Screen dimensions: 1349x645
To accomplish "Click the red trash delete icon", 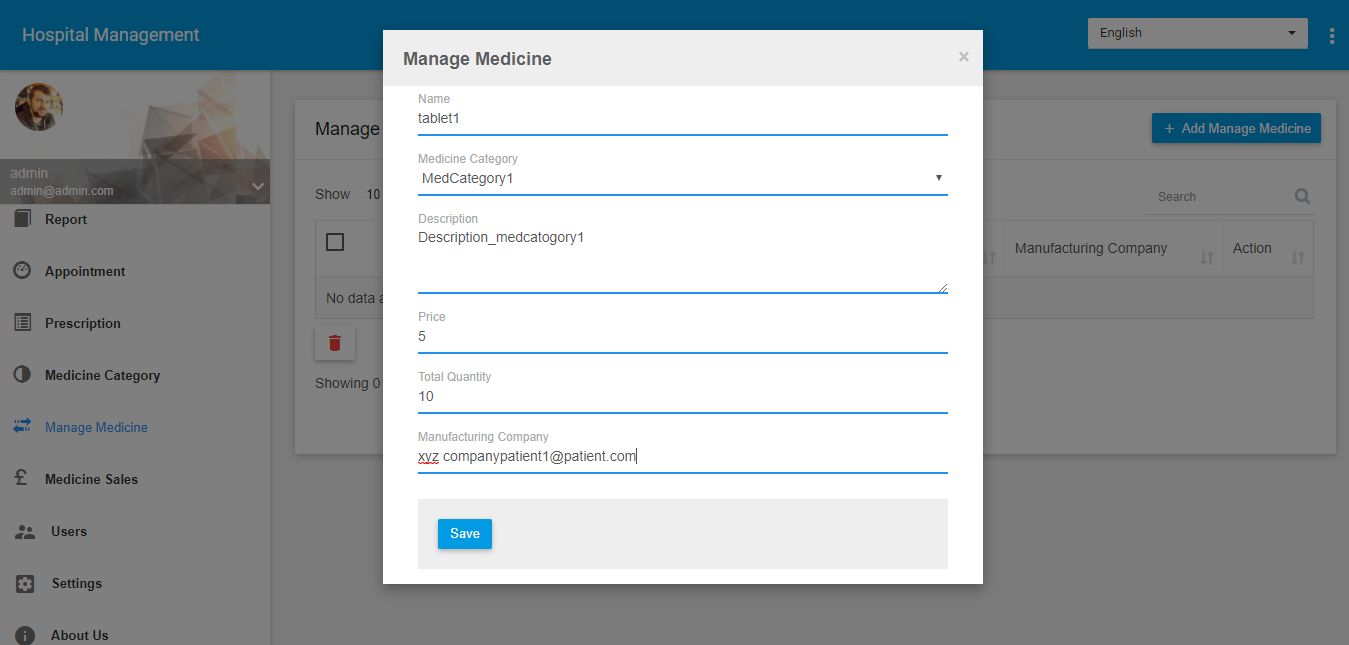I will click(335, 343).
